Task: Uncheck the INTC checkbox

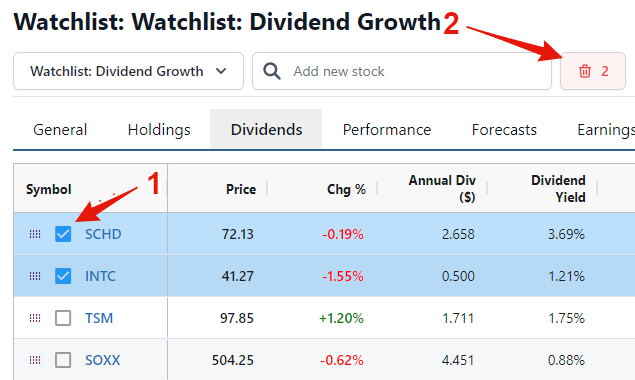Action: 63,276
